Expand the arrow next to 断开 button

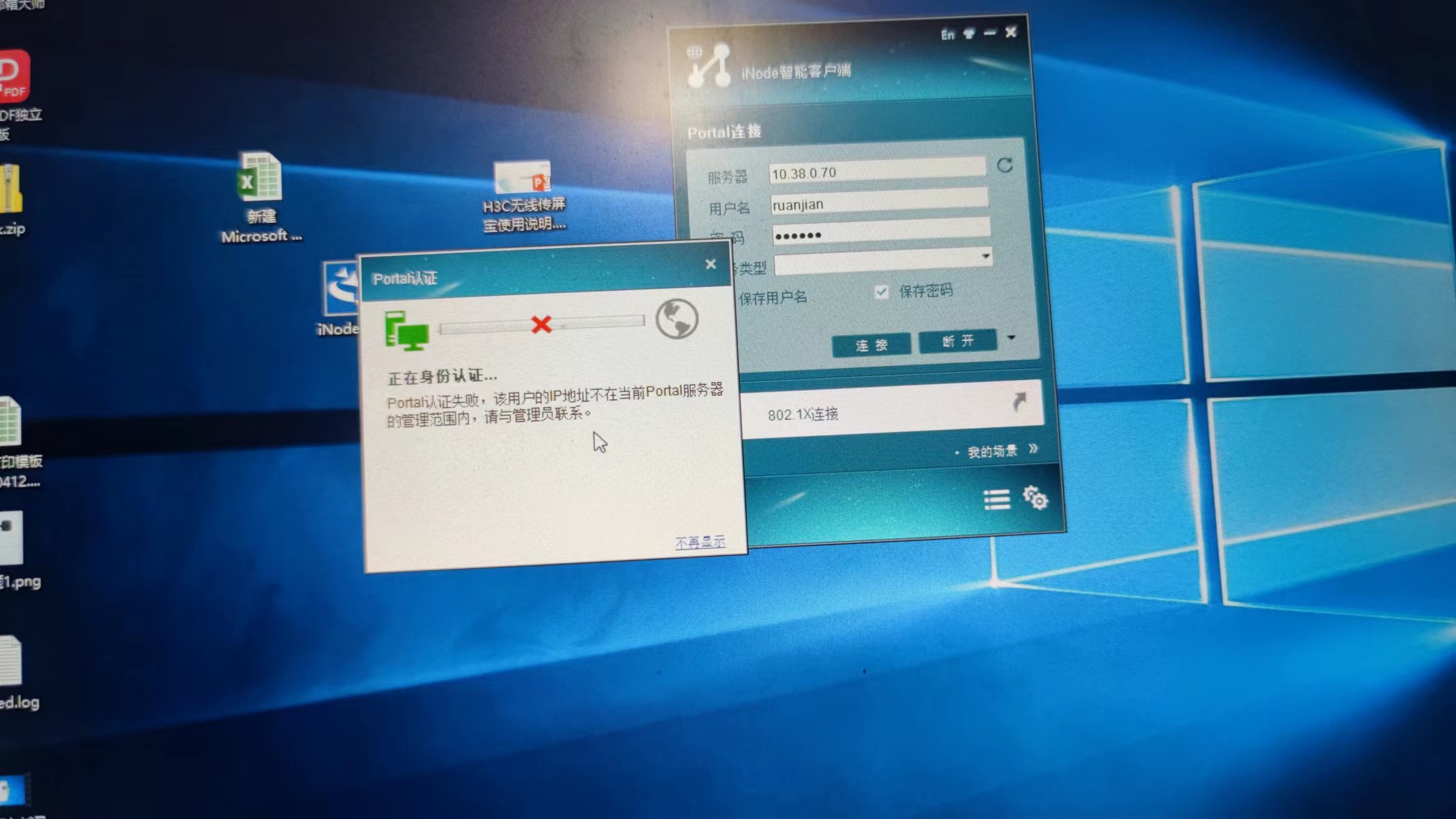(1011, 337)
